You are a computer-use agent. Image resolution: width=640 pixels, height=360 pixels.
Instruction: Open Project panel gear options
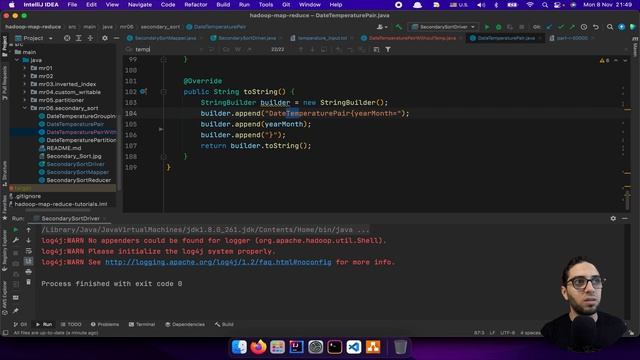click(x=105, y=38)
